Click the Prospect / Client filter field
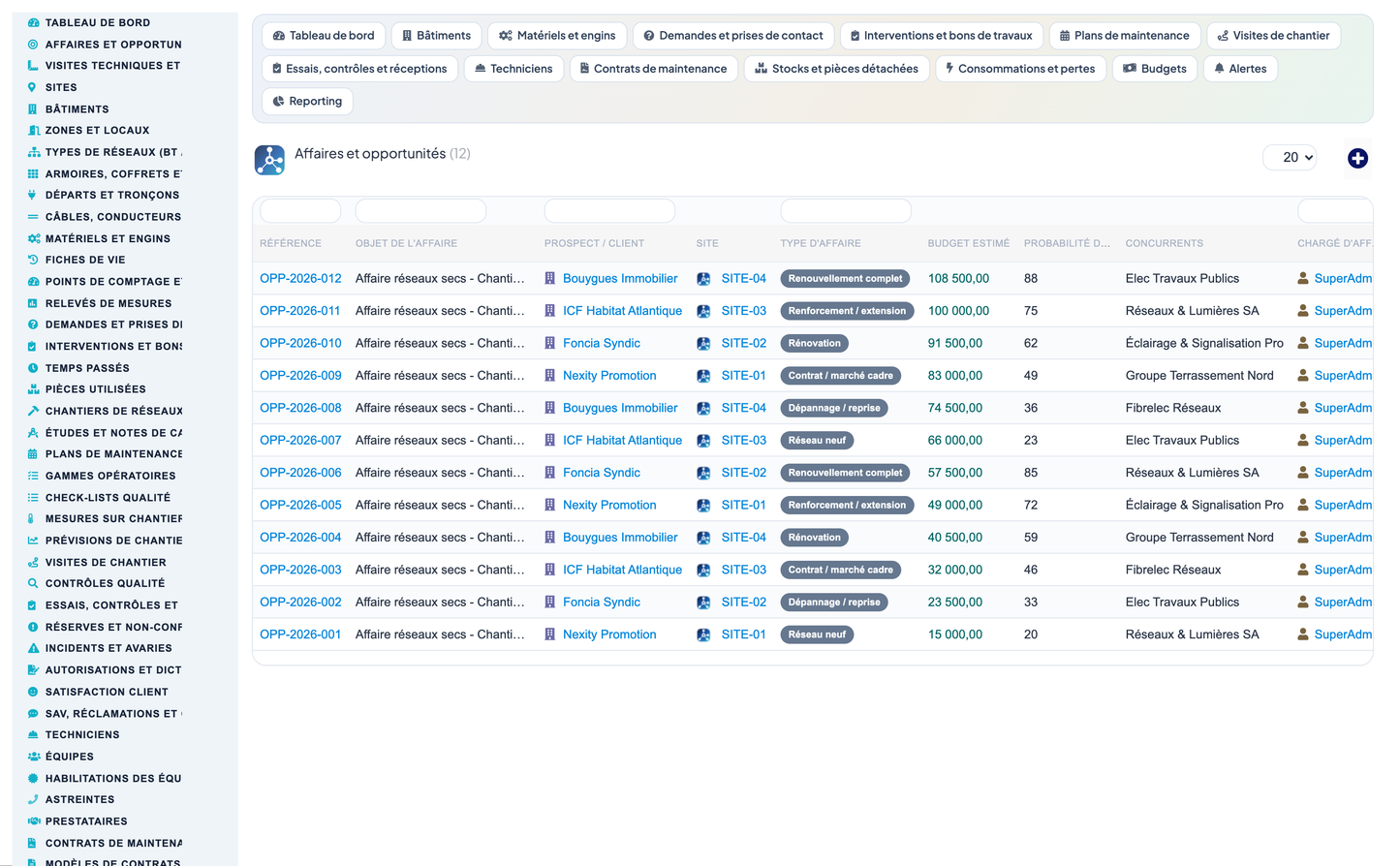Image resolution: width=1400 pixels, height=866 pixels. [x=609, y=211]
